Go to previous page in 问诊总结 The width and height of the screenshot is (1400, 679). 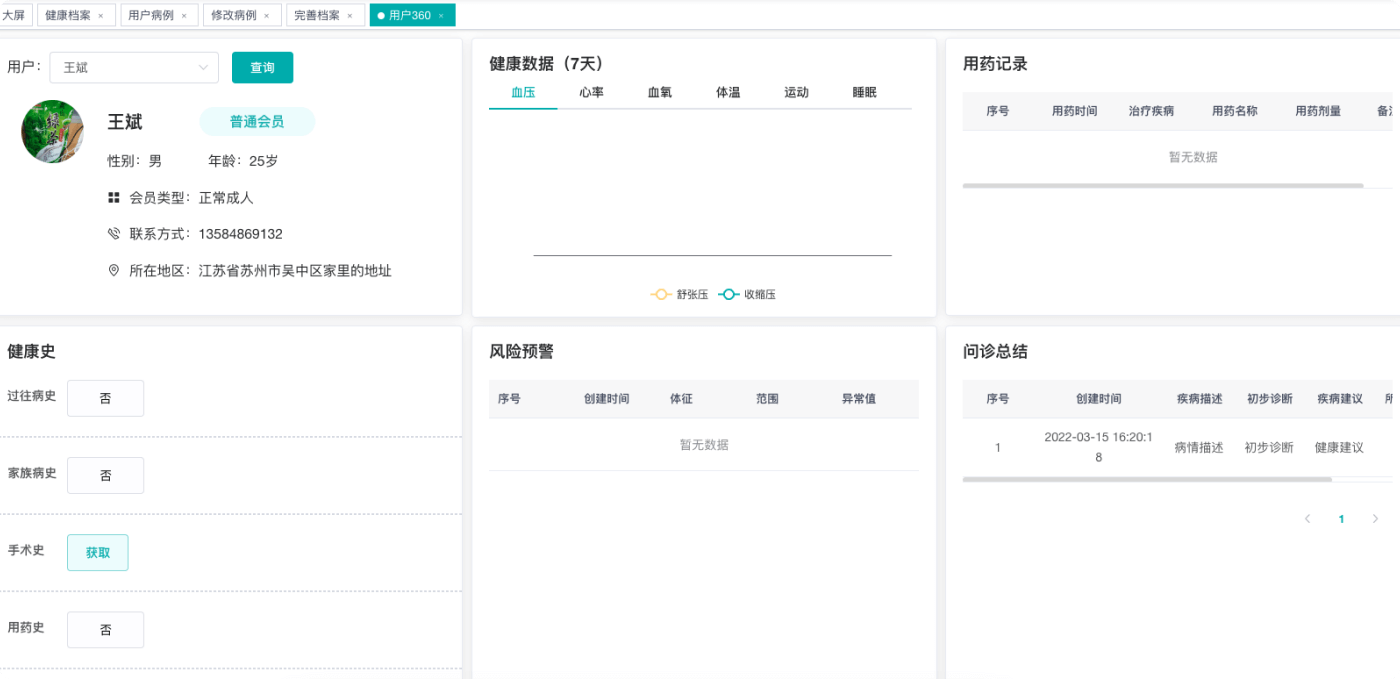coord(1307,519)
